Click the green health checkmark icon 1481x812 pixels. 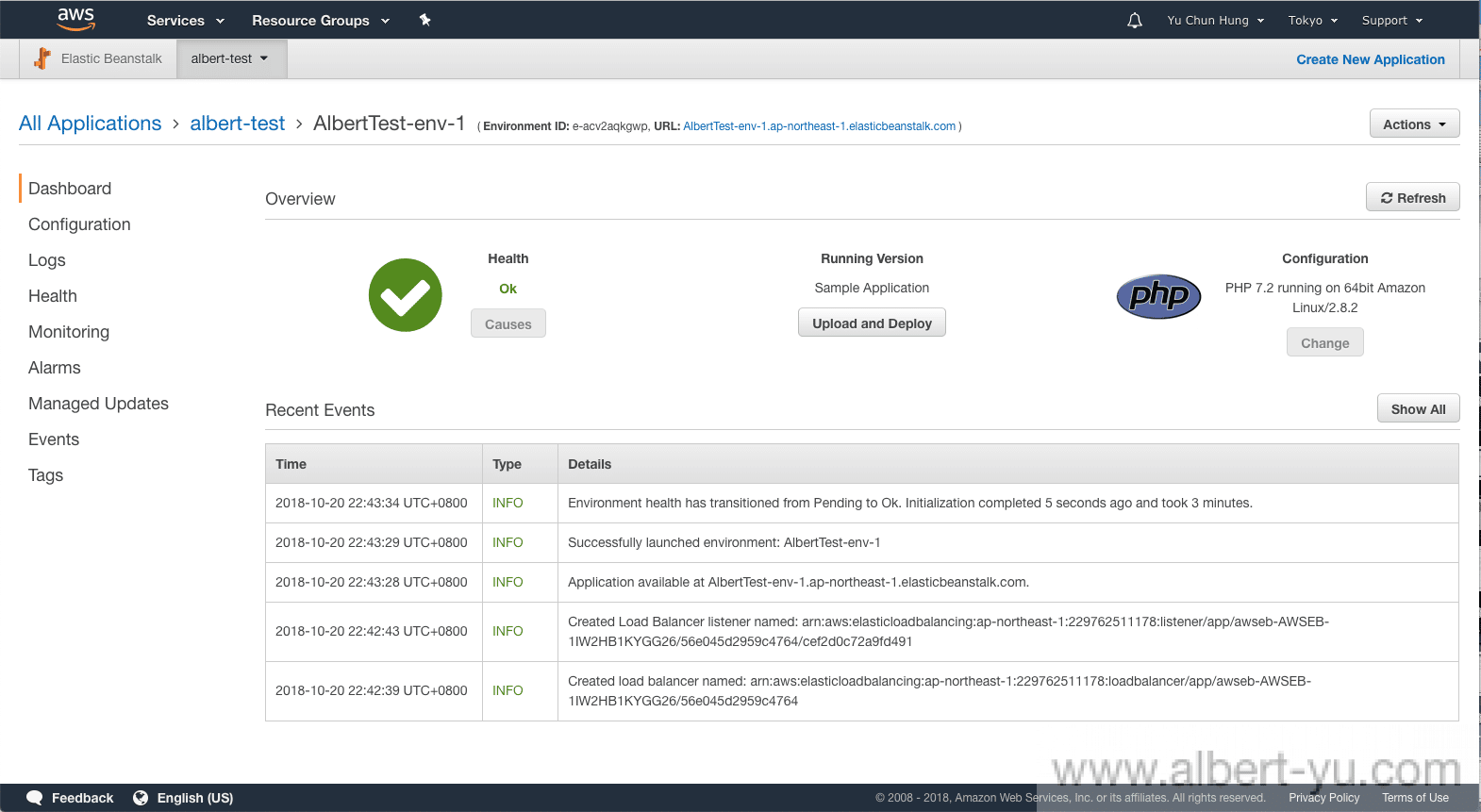[406, 295]
